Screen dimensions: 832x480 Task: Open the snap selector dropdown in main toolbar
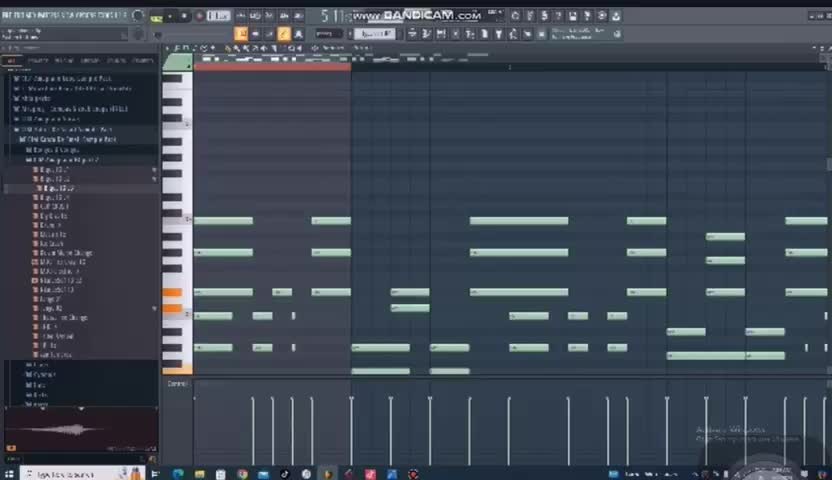pos(328,34)
